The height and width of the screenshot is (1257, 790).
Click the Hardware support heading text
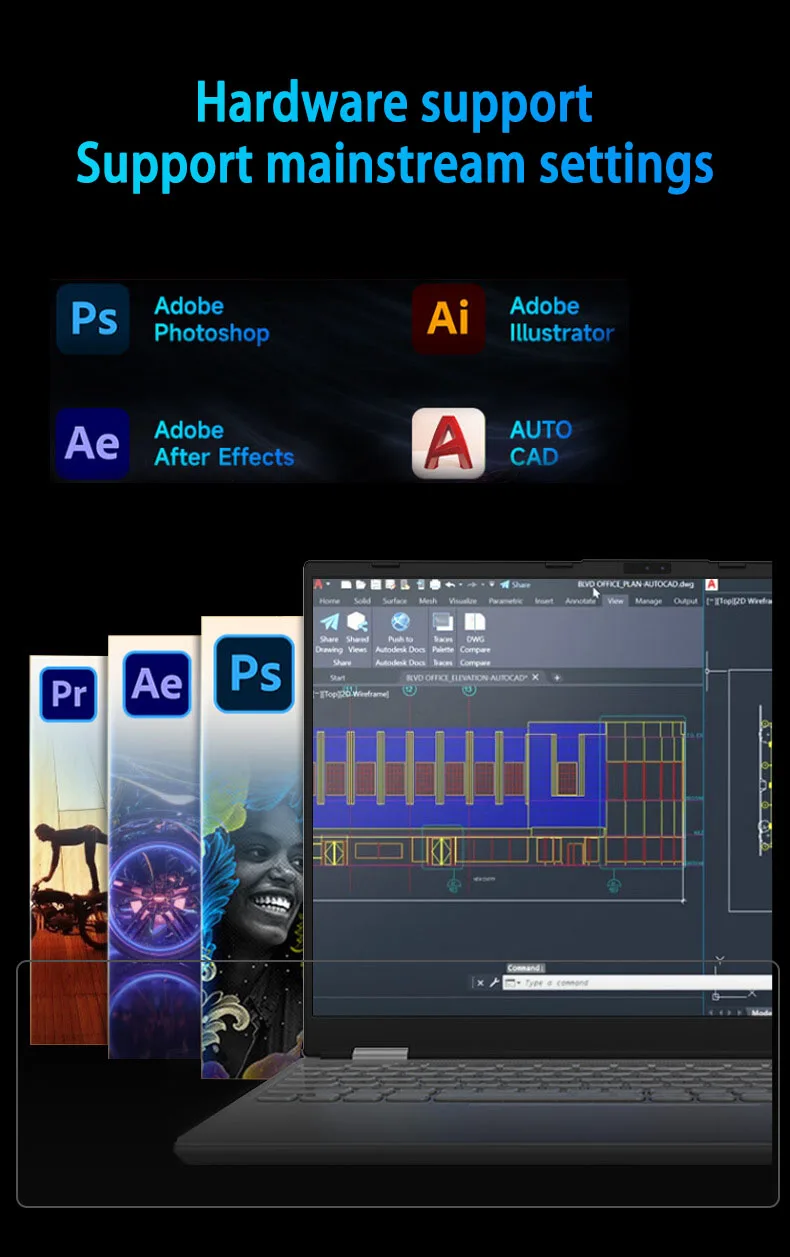click(x=394, y=103)
